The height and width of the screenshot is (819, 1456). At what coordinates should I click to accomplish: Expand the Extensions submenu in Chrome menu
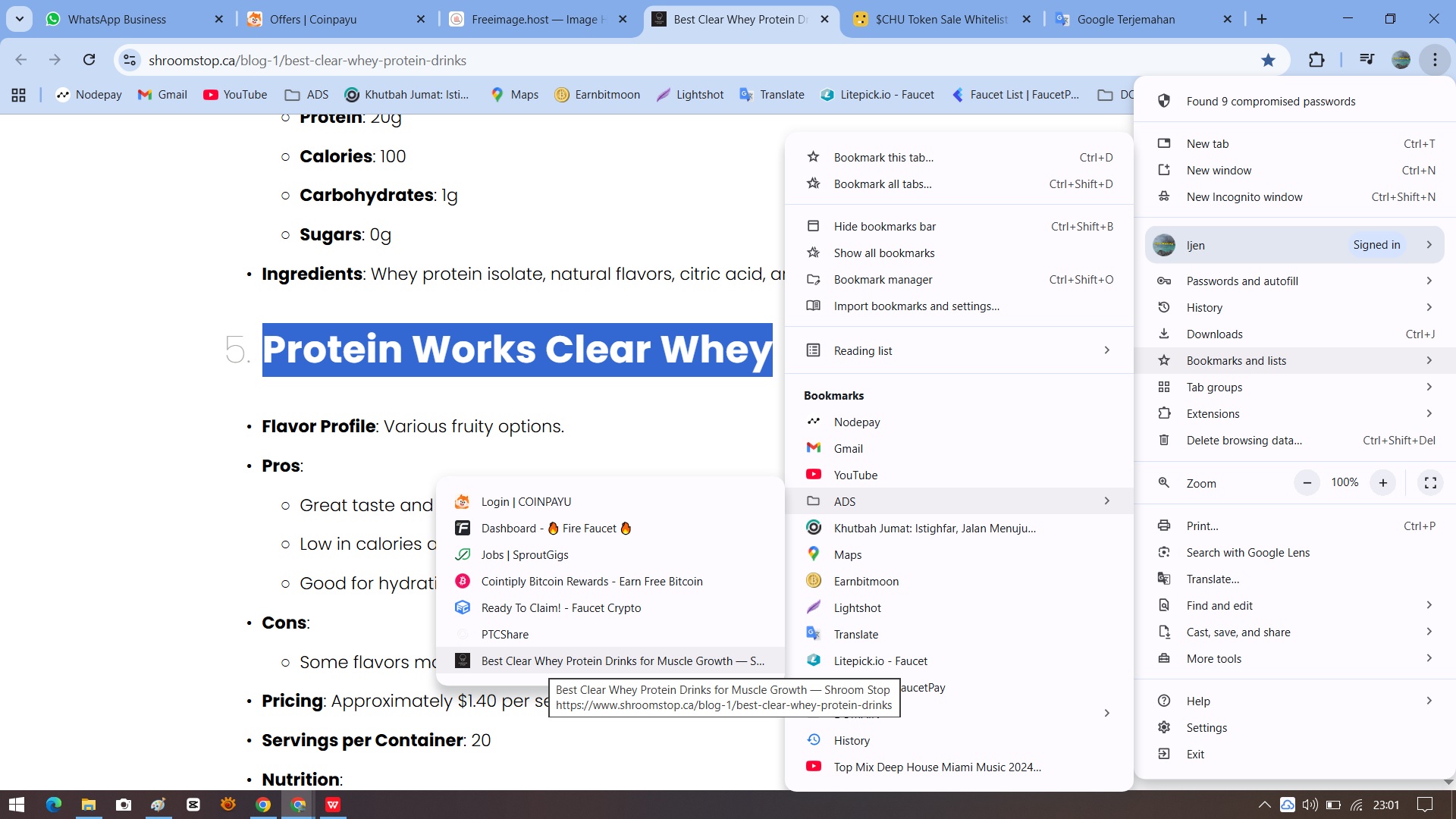click(x=1295, y=413)
